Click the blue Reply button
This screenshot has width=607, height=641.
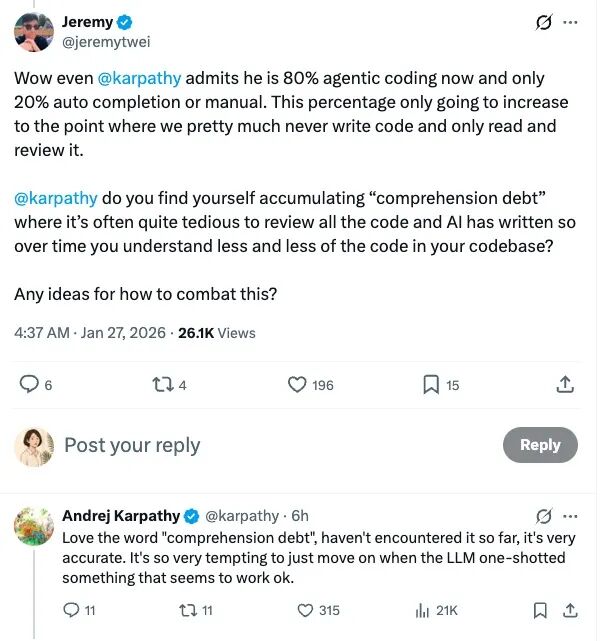click(540, 445)
